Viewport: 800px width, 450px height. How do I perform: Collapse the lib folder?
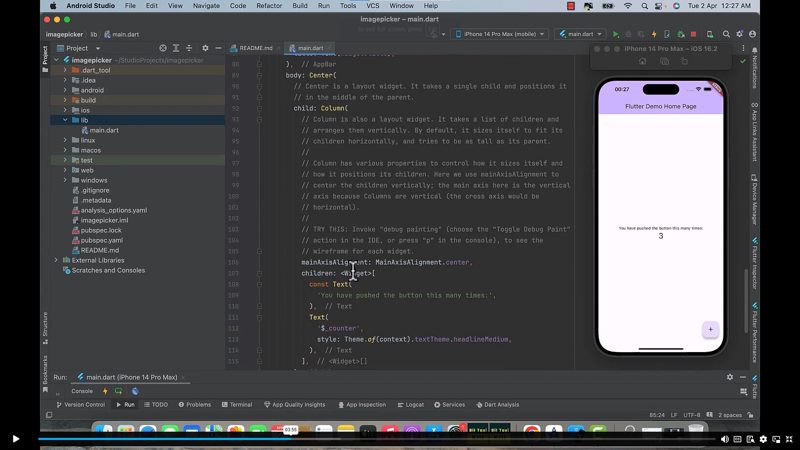click(65, 120)
